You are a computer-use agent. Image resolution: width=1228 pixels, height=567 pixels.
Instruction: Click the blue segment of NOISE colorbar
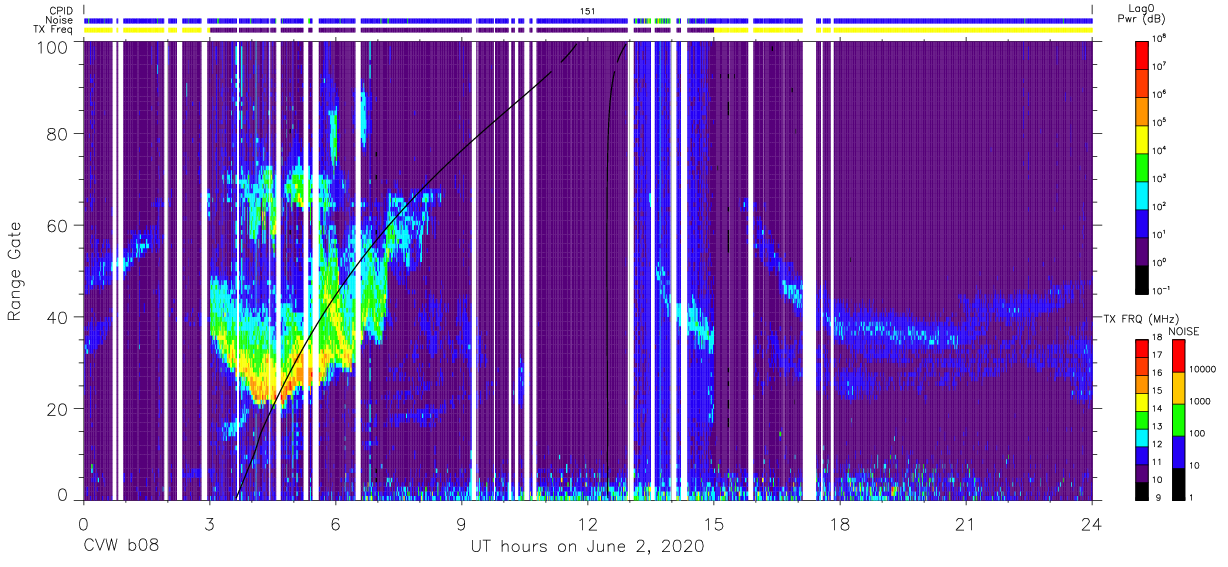point(1178,452)
